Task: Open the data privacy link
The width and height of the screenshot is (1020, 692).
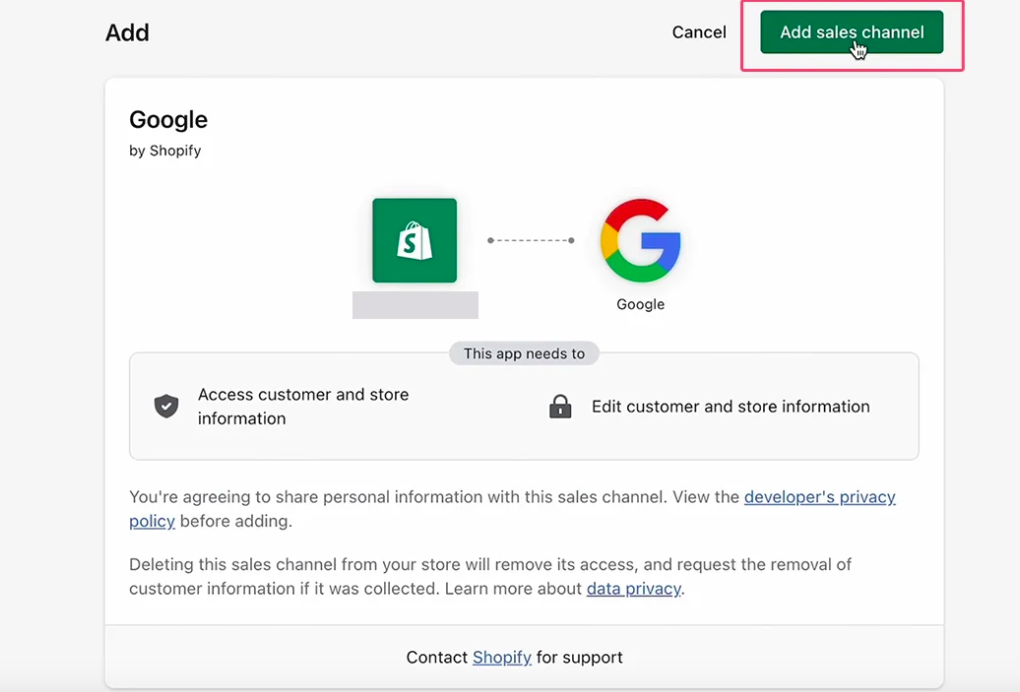Action: tap(634, 589)
